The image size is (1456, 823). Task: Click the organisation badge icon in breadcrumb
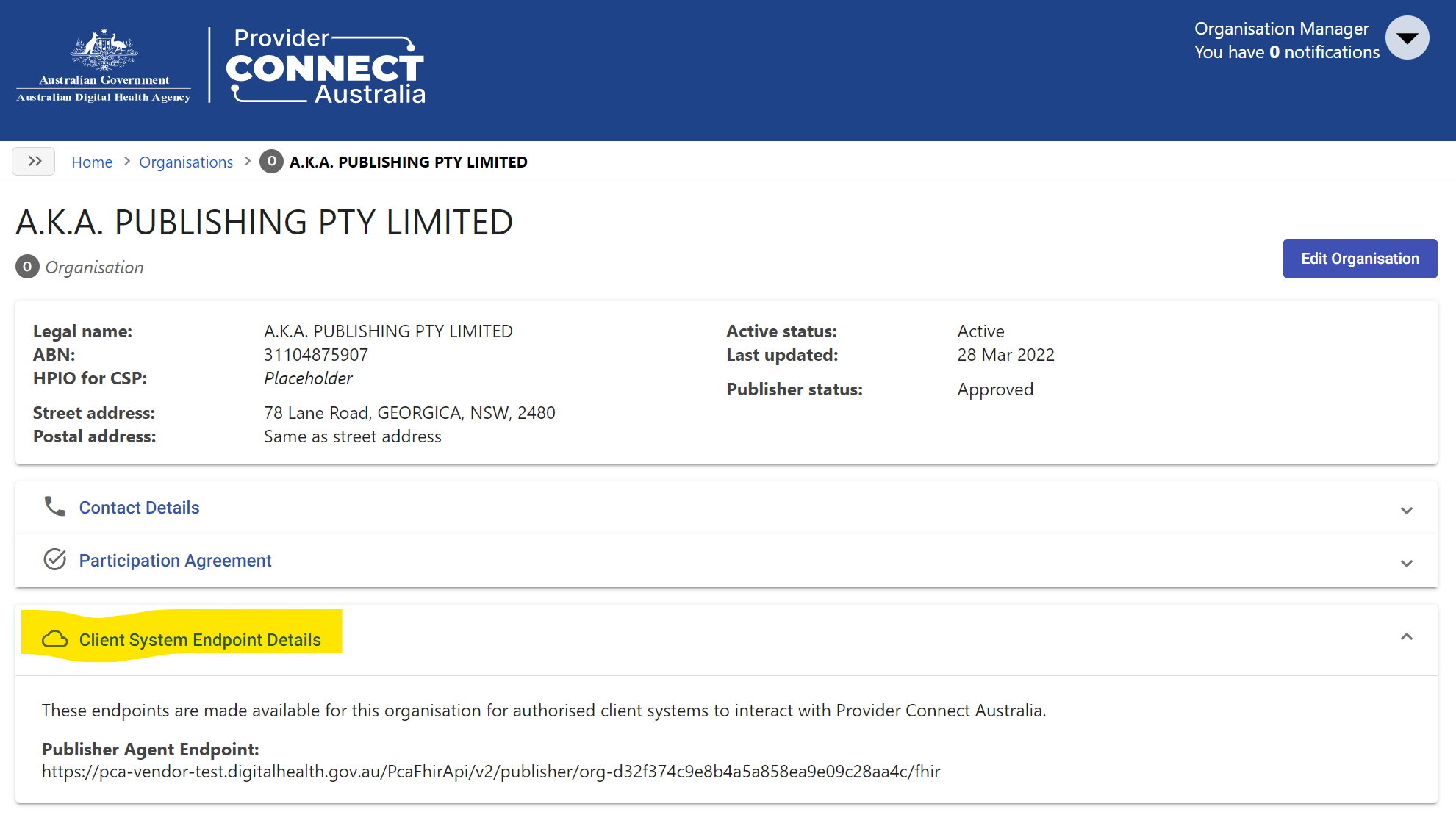(x=271, y=162)
